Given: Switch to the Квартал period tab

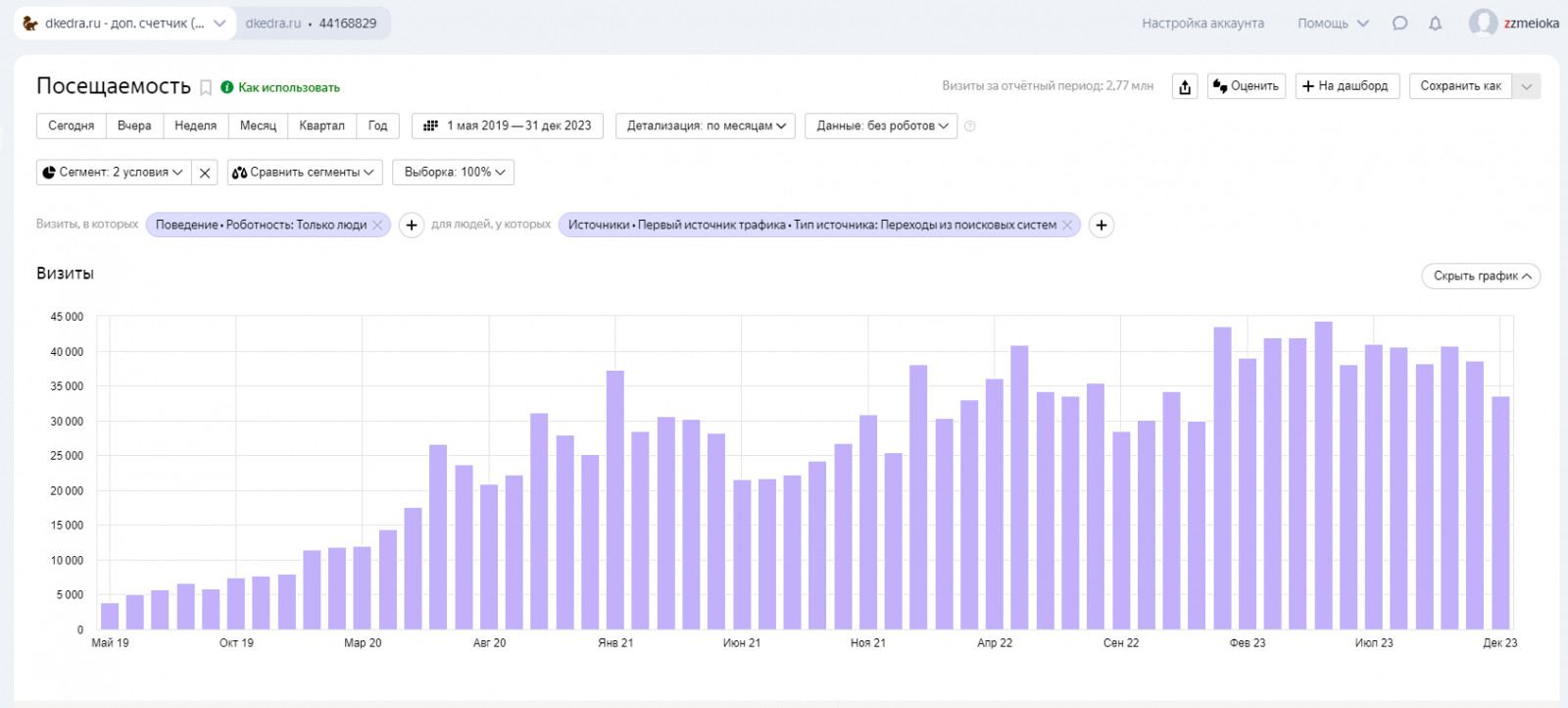Looking at the screenshot, I should coord(321,126).
